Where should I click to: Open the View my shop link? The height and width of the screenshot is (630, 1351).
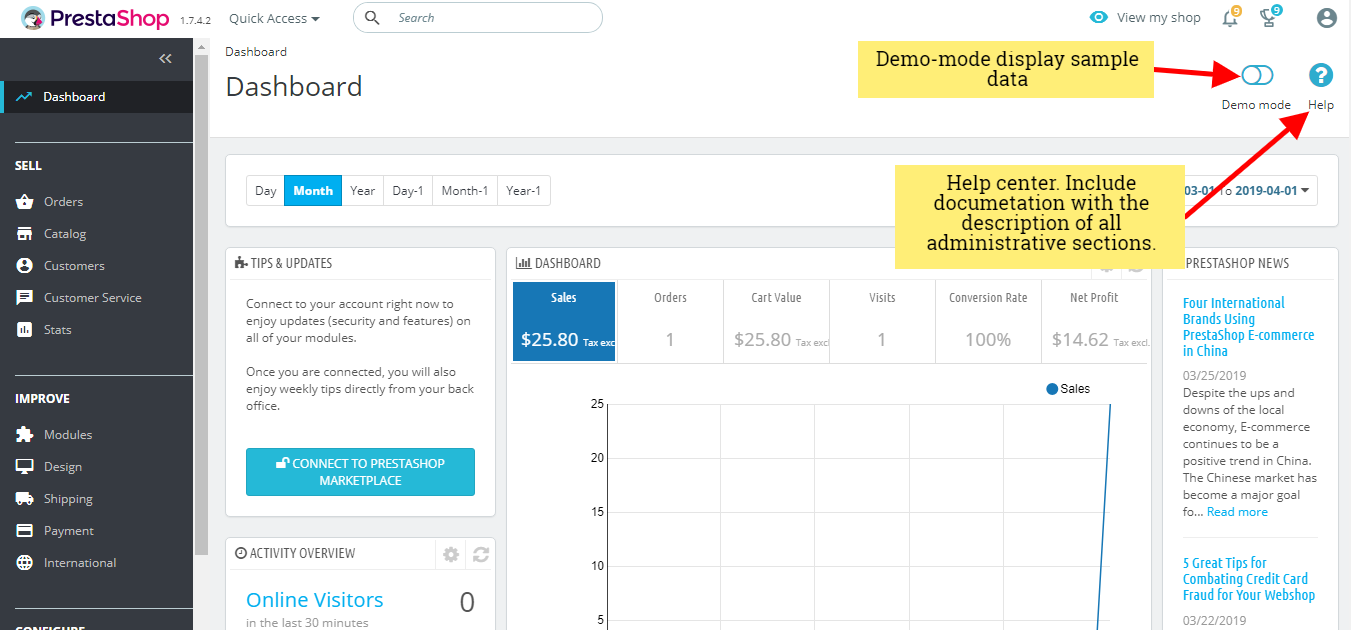point(1159,18)
